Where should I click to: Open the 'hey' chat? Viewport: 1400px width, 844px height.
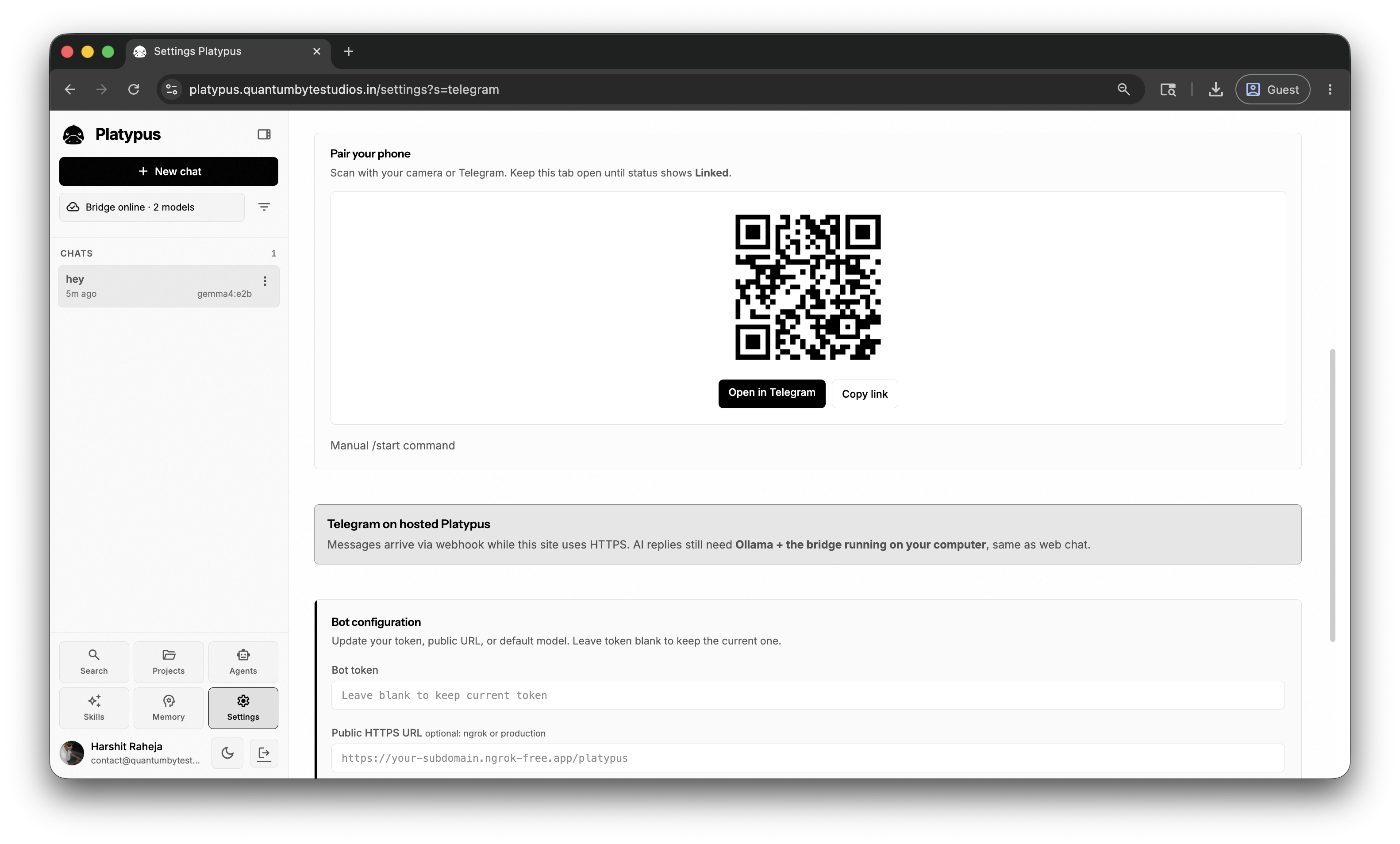pos(169,286)
